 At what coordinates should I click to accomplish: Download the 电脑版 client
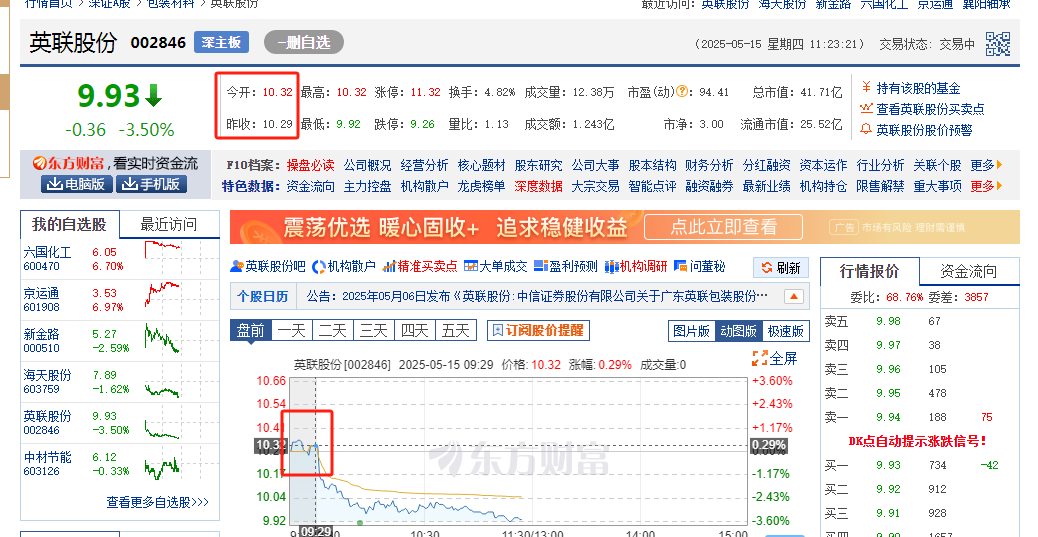(x=77, y=184)
